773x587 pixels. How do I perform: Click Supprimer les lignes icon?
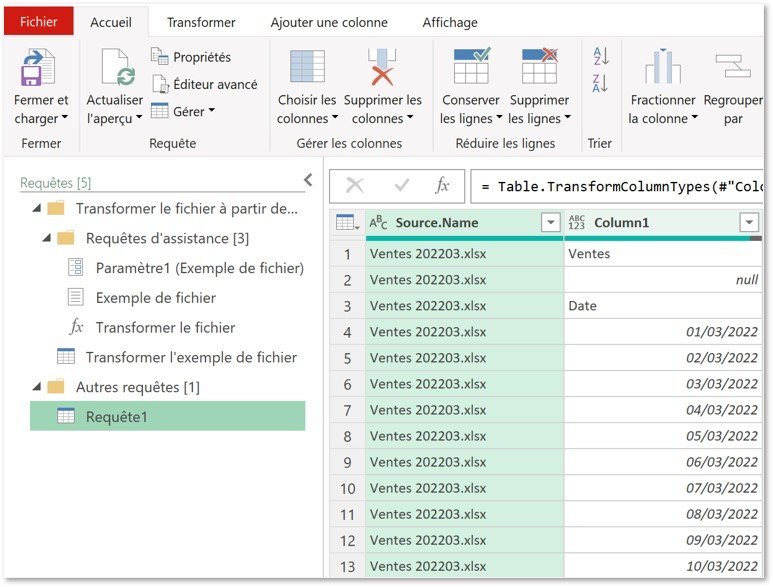pos(540,66)
